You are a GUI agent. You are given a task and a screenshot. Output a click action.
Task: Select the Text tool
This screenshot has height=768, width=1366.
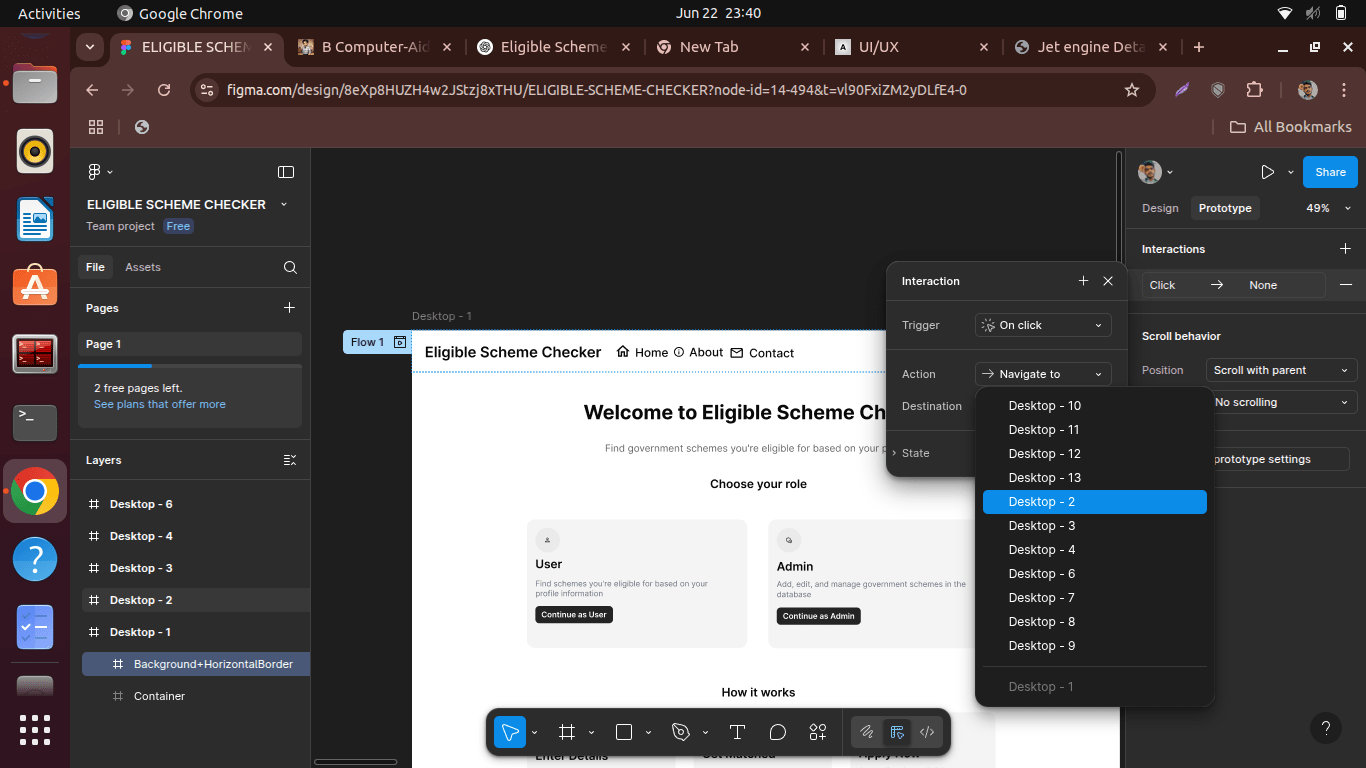[x=737, y=732]
